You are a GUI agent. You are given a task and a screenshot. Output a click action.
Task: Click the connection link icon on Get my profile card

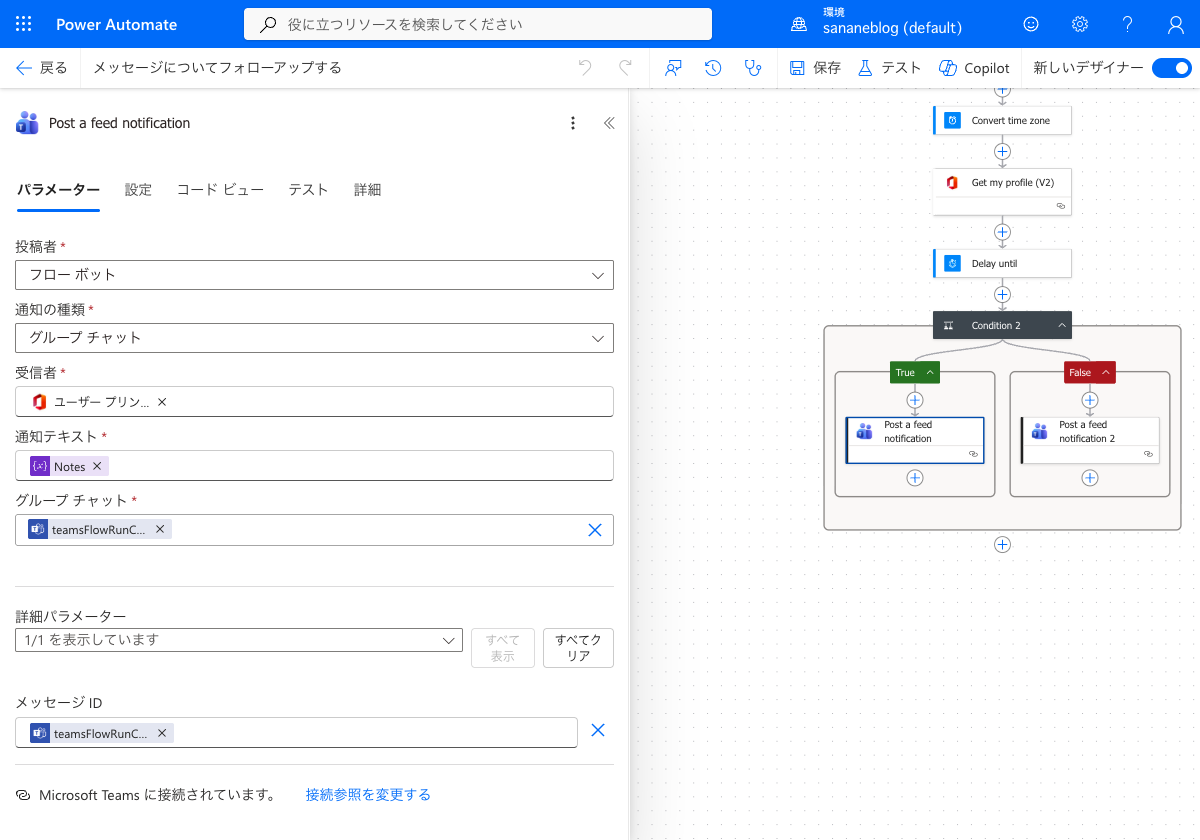1061,206
